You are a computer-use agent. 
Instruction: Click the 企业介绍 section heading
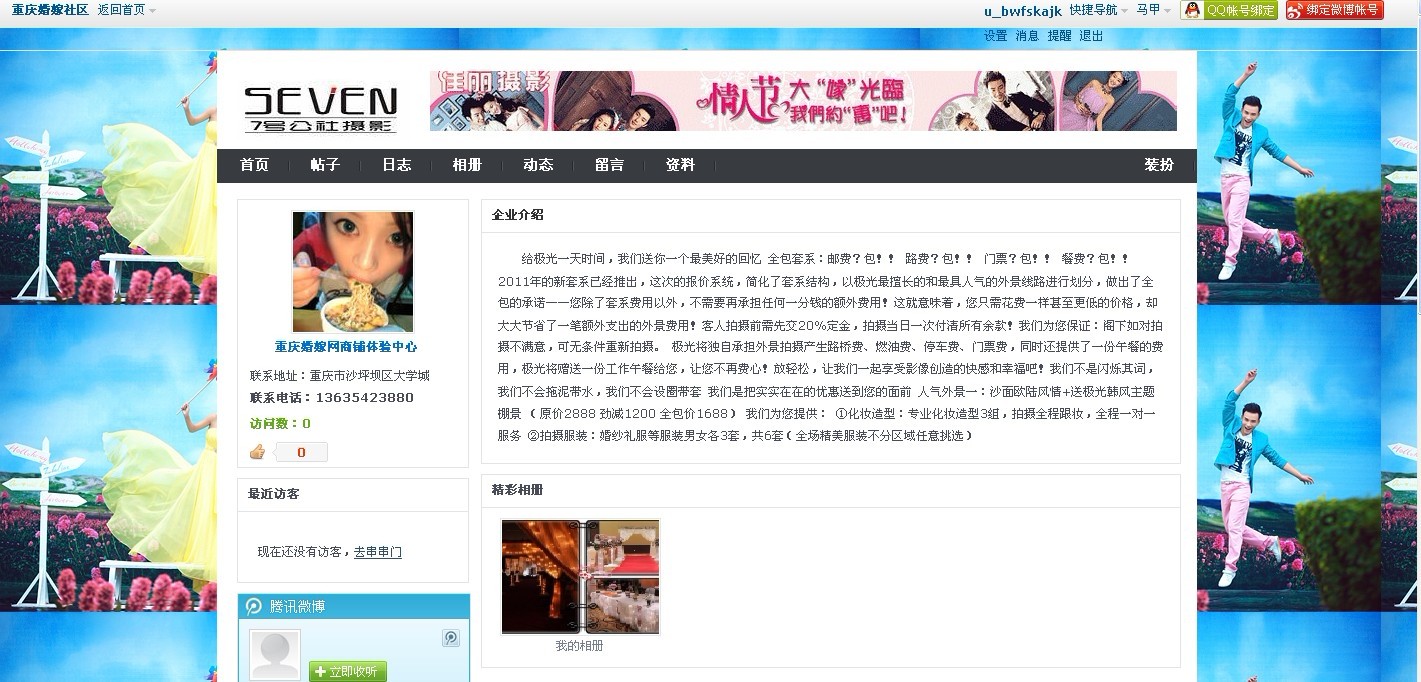click(518, 215)
